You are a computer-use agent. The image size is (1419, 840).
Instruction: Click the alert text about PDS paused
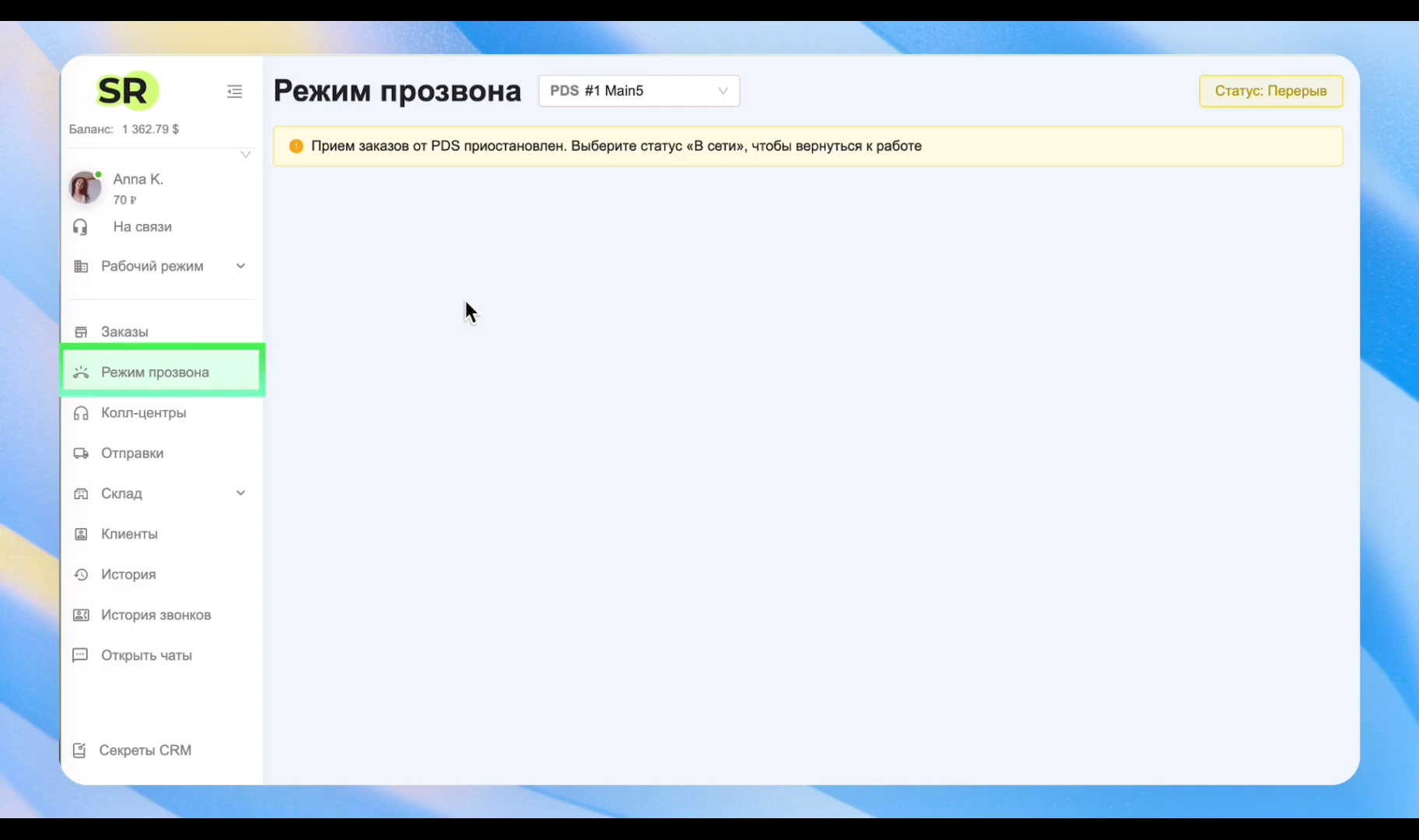pos(616,146)
